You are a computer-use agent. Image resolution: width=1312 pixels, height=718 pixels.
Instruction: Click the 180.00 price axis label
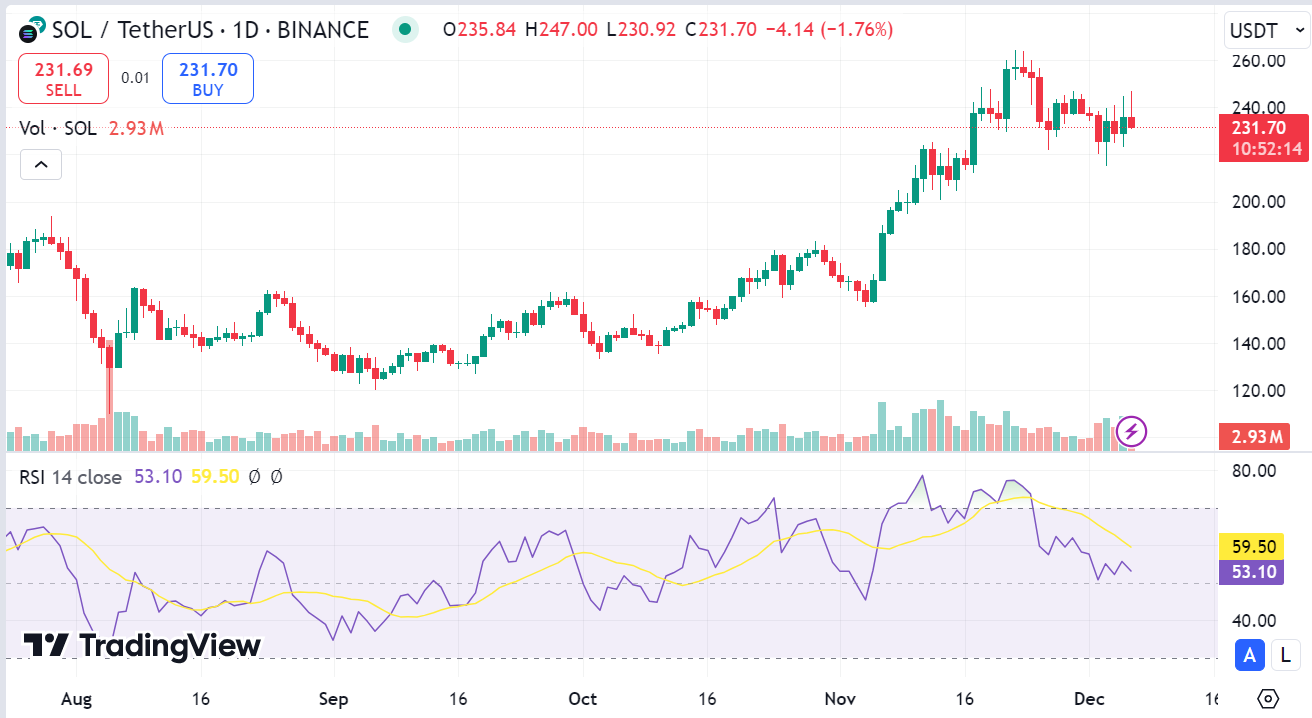tap(1259, 249)
